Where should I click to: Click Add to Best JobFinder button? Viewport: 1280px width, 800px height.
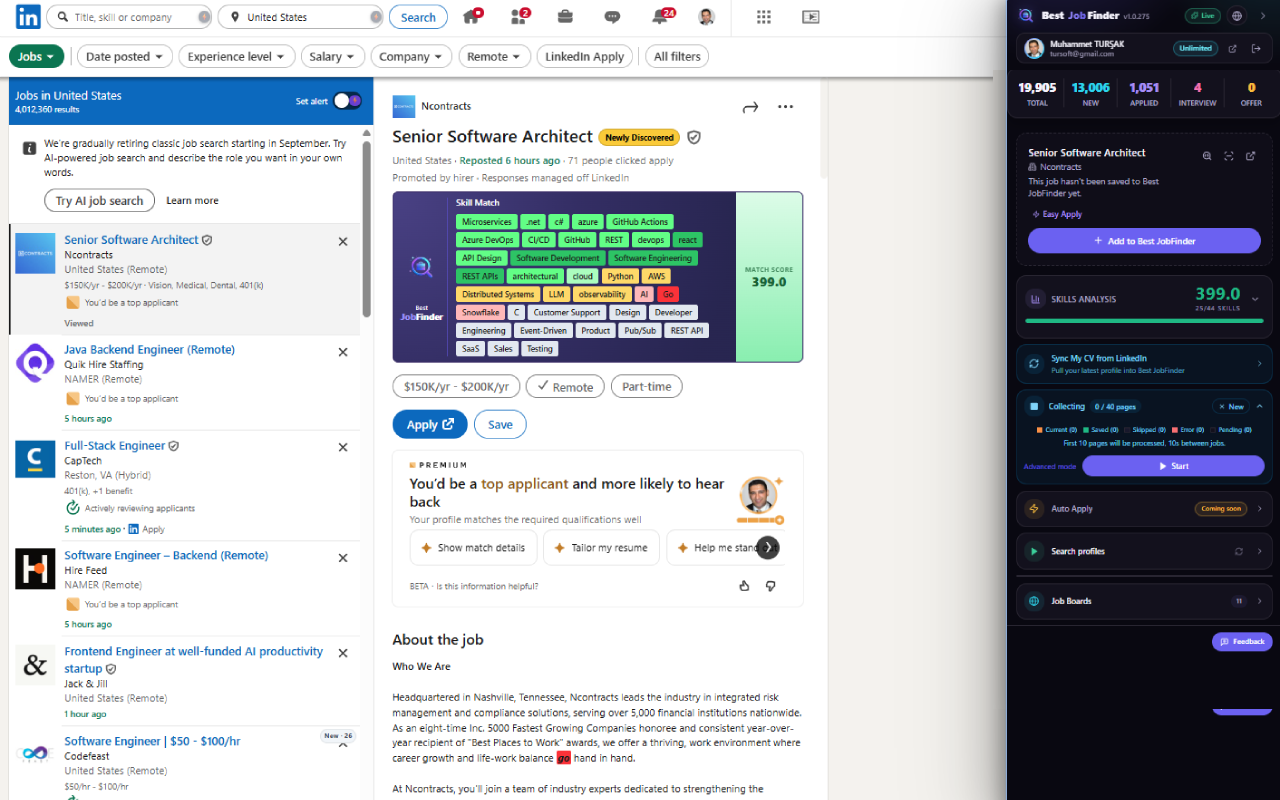coord(1144,241)
